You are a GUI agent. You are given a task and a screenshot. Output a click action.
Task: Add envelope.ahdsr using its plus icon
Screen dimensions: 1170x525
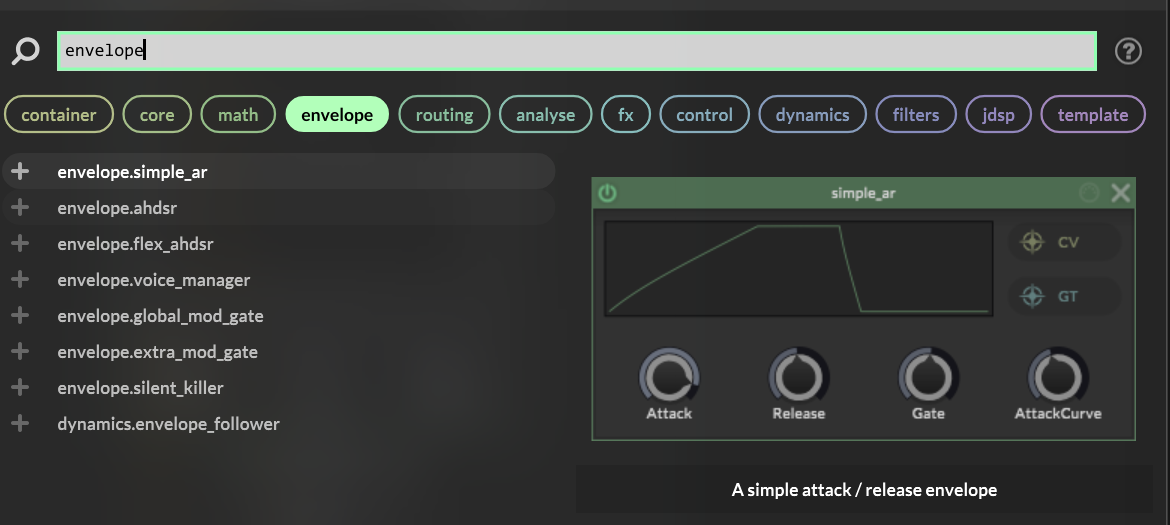pyautogui.click(x=19, y=208)
